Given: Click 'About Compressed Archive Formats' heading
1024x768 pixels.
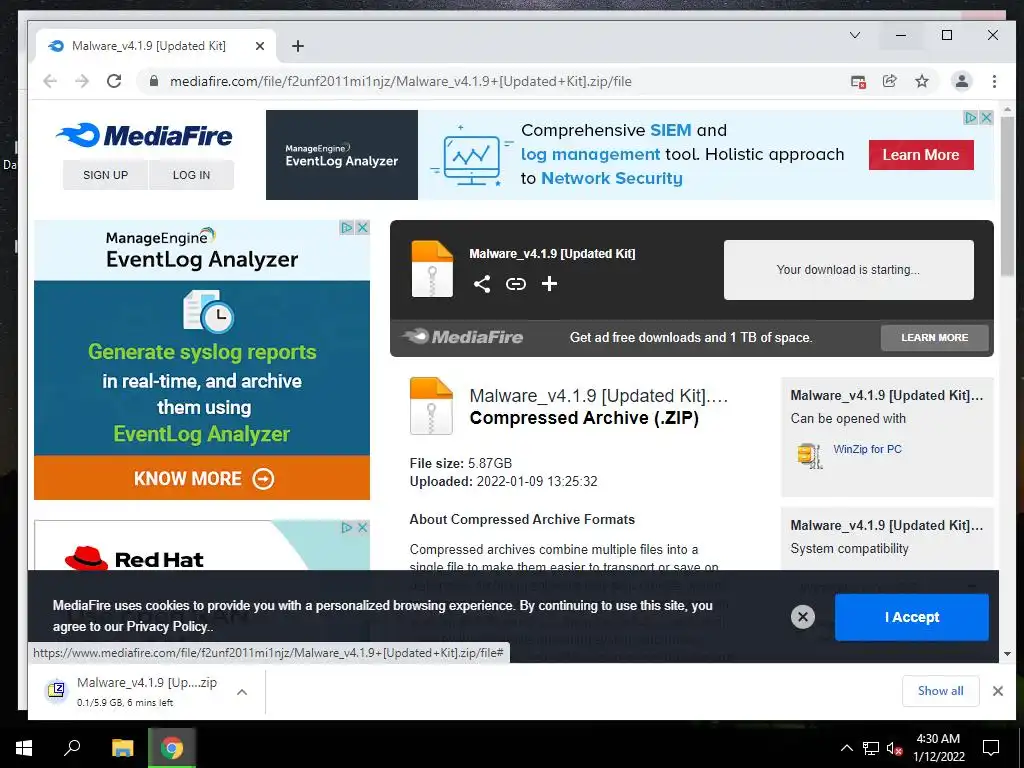Looking at the screenshot, I should pyautogui.click(x=522, y=519).
